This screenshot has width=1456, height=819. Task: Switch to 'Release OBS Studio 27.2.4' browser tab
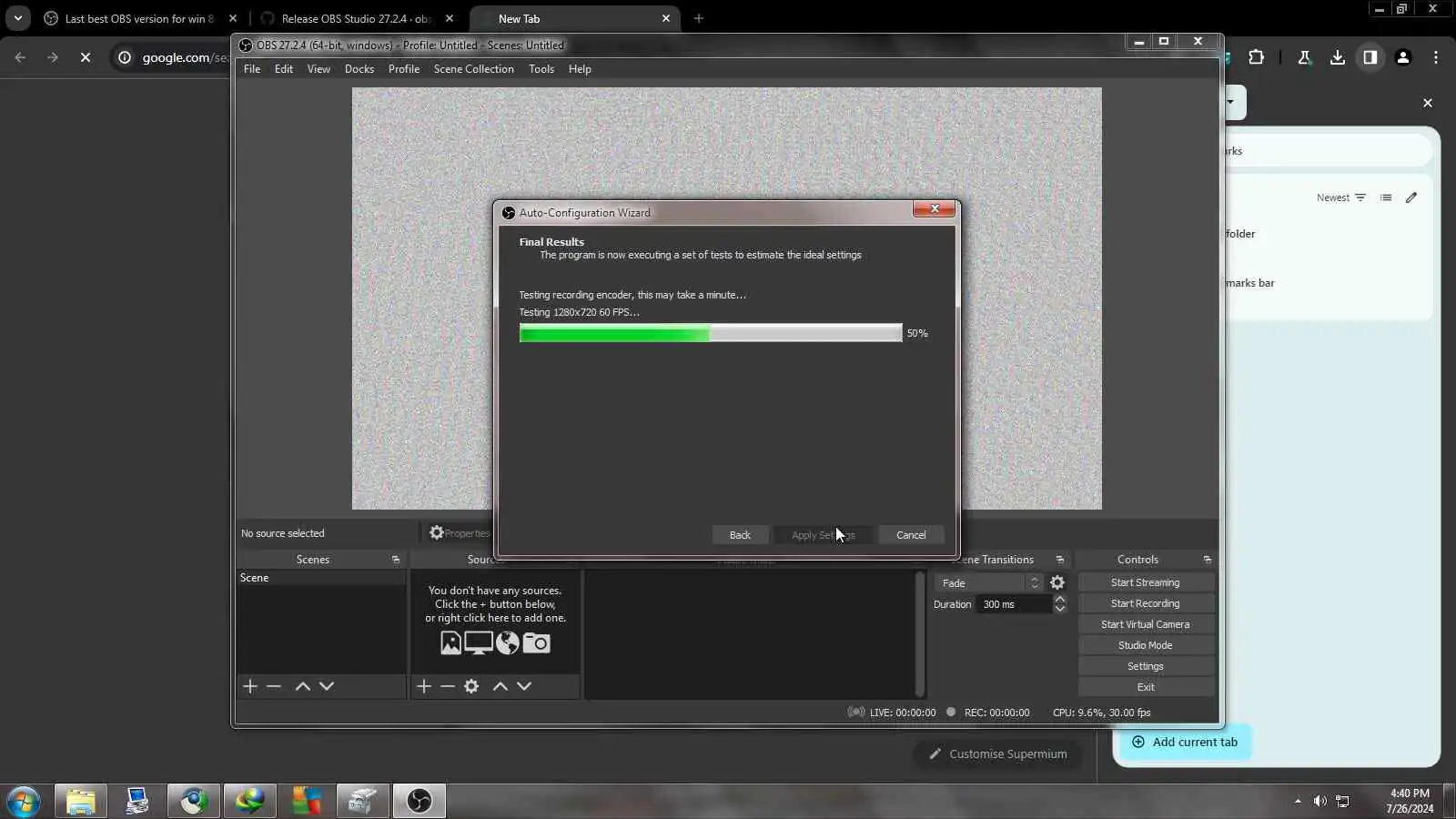click(x=357, y=18)
